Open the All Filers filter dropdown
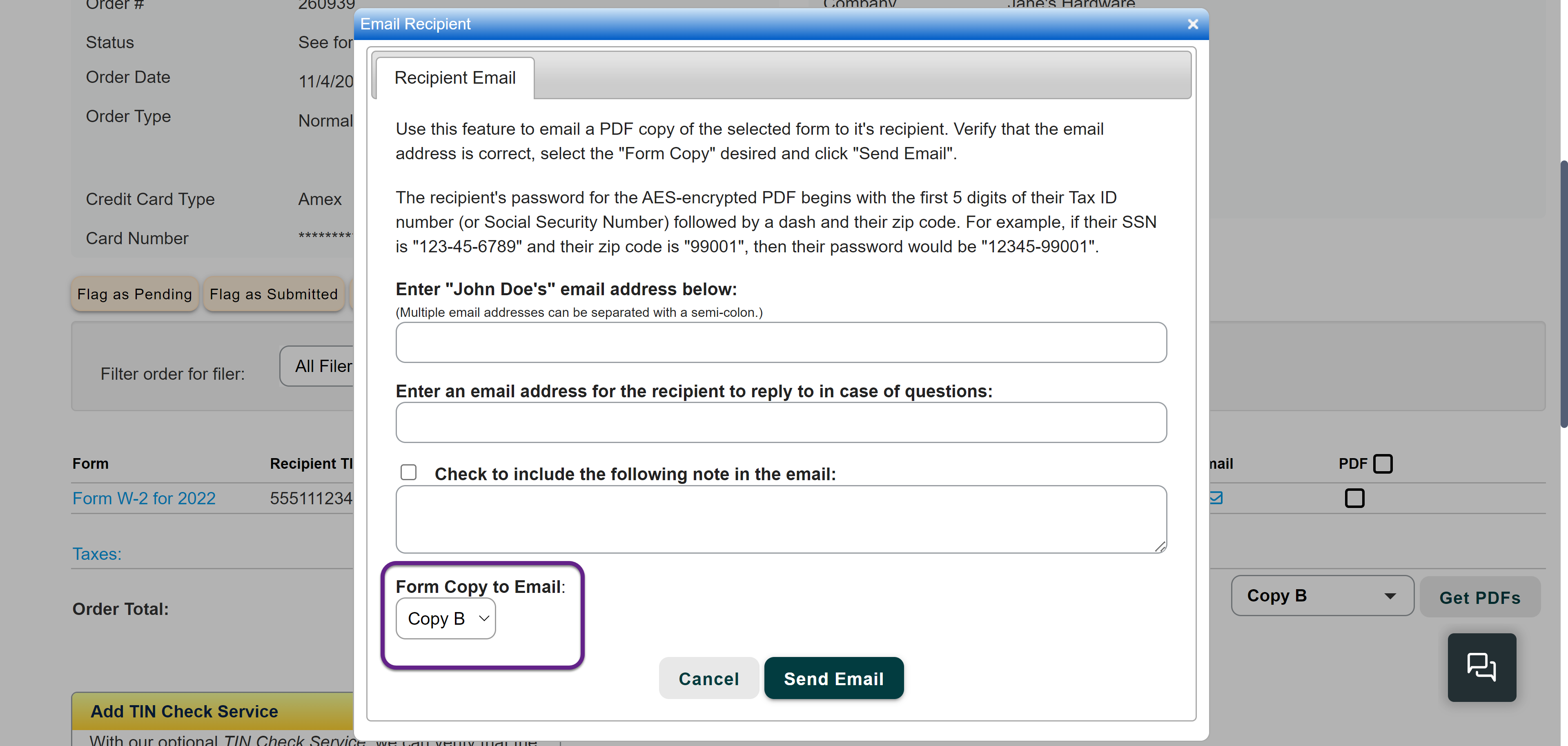The width and height of the screenshot is (1568, 746). coord(317,366)
